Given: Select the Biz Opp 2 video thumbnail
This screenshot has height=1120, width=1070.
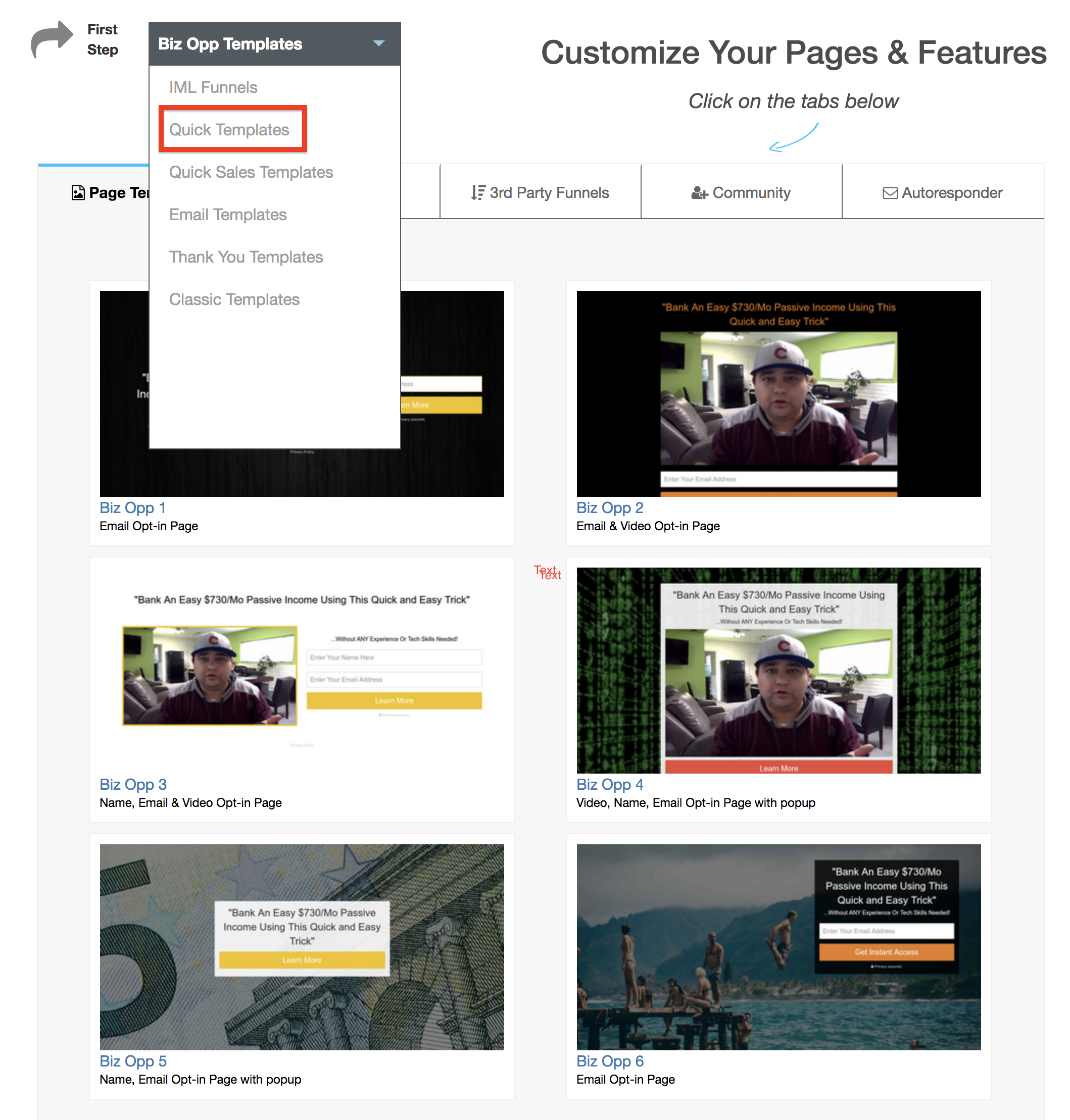Looking at the screenshot, I should pyautogui.click(x=779, y=394).
